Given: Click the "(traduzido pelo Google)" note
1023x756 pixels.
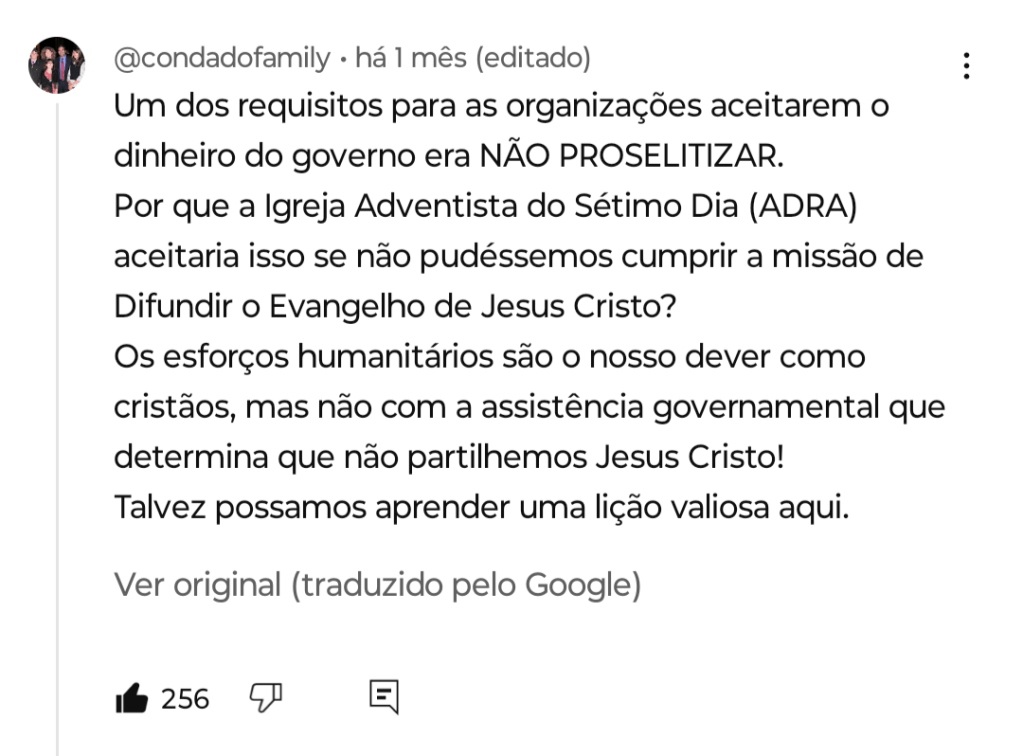Looking at the screenshot, I should tap(465, 585).
